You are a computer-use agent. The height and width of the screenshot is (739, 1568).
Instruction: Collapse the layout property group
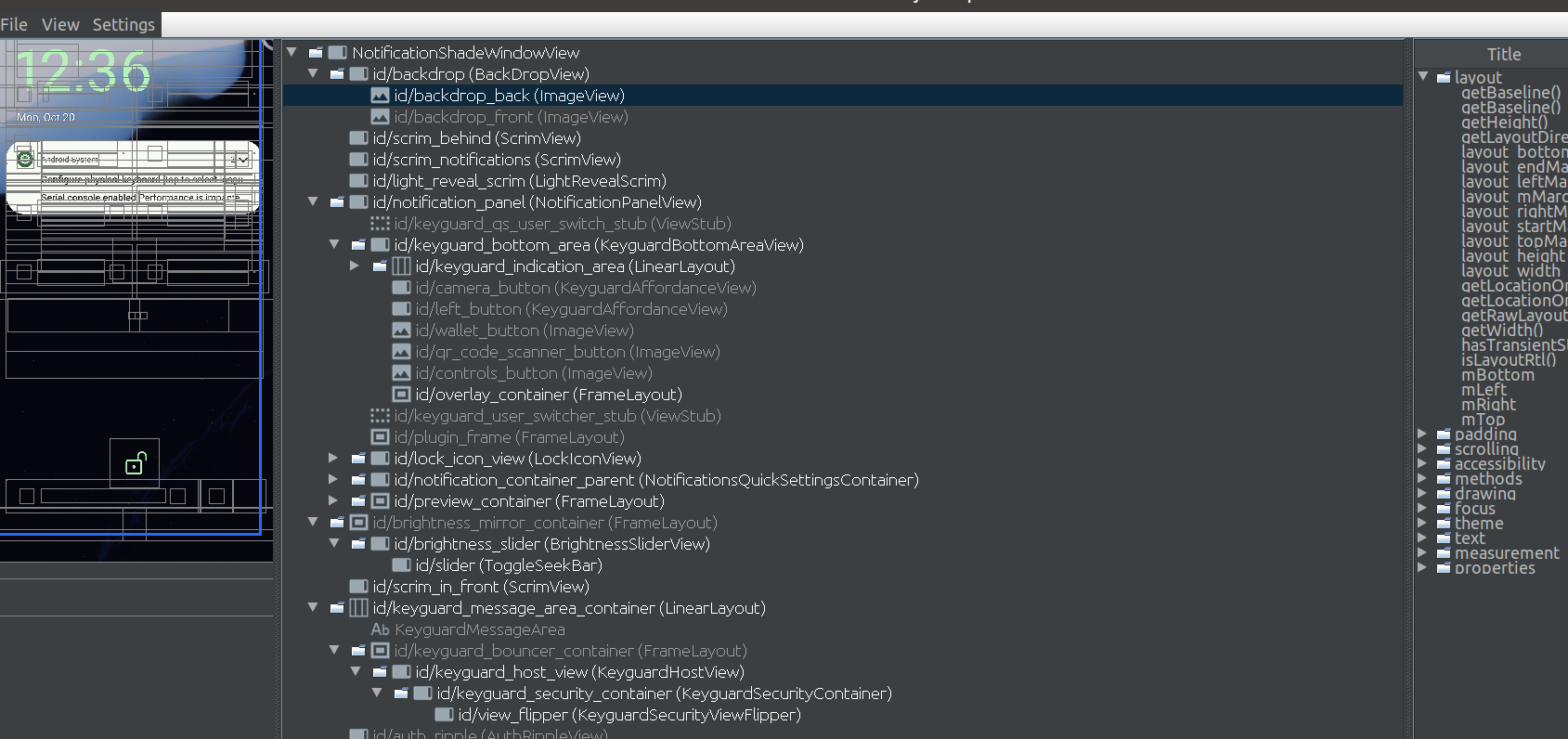tap(1423, 77)
